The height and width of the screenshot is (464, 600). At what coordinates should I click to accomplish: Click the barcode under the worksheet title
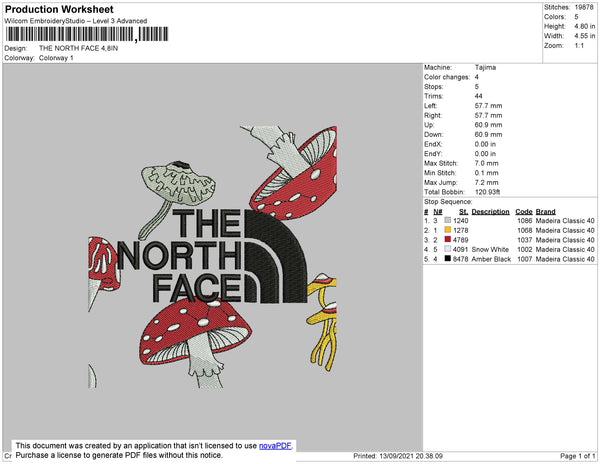click(x=87, y=34)
